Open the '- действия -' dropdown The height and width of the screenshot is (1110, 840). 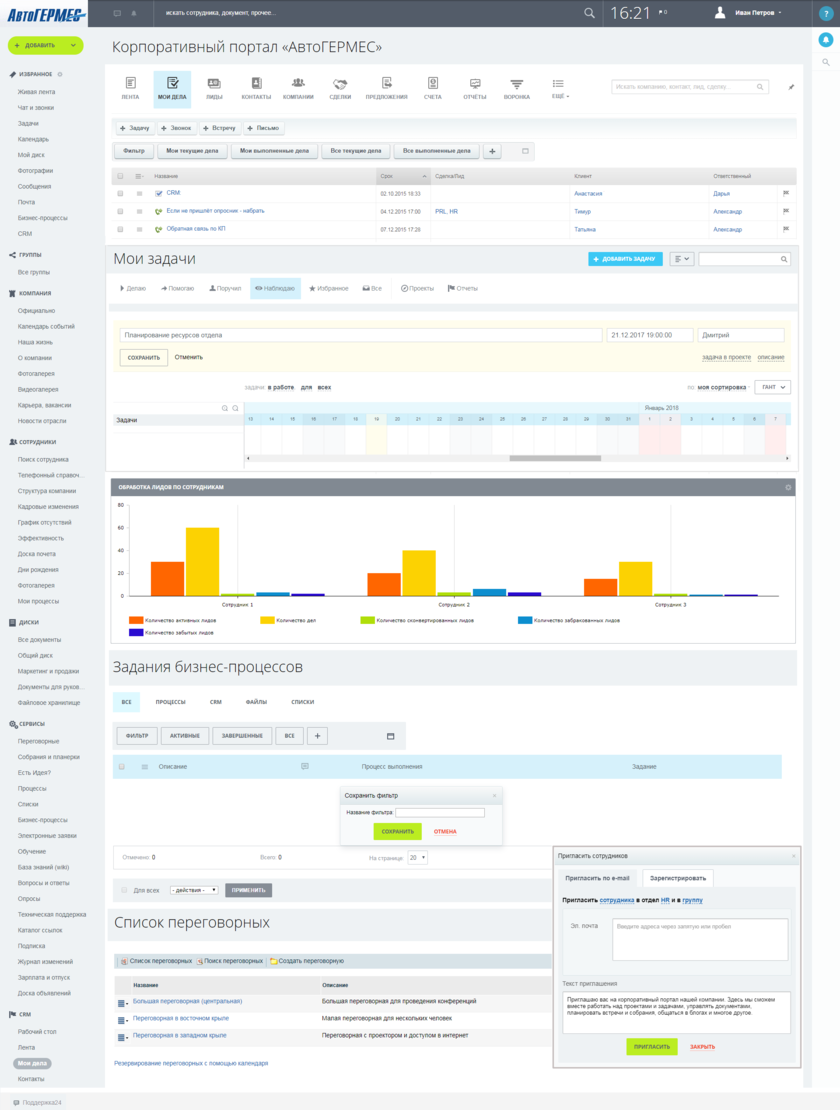pyautogui.click(x=193, y=890)
